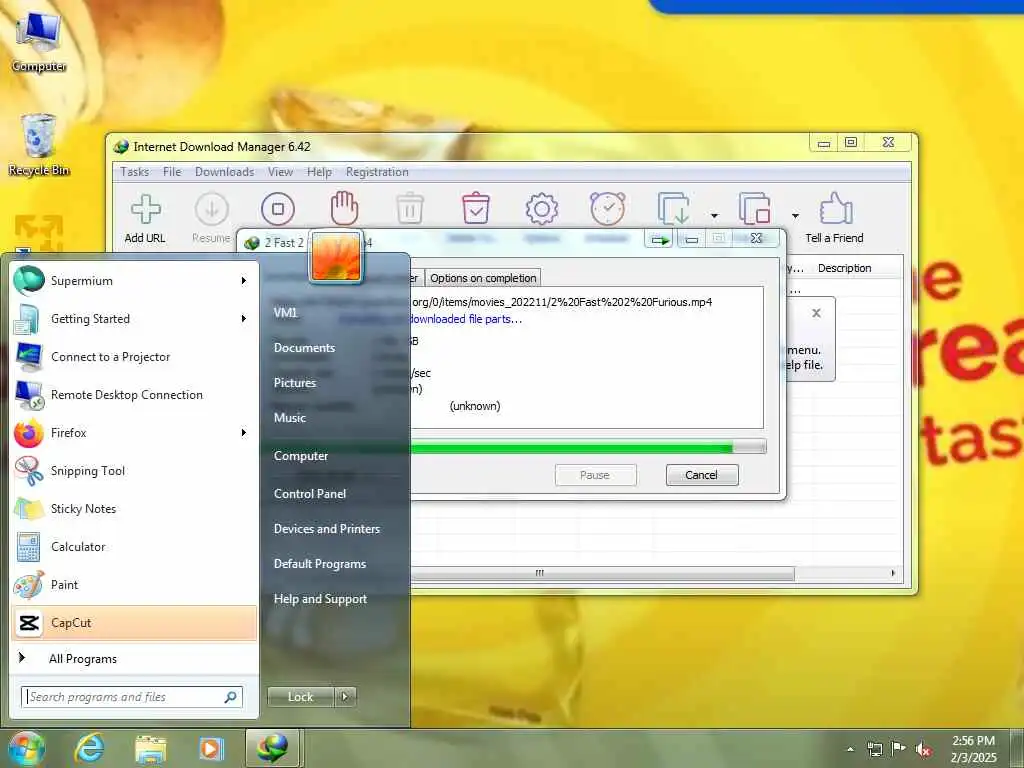Click the Cancel button in download dialog
Image resolution: width=1024 pixels, height=768 pixels.
702,475
